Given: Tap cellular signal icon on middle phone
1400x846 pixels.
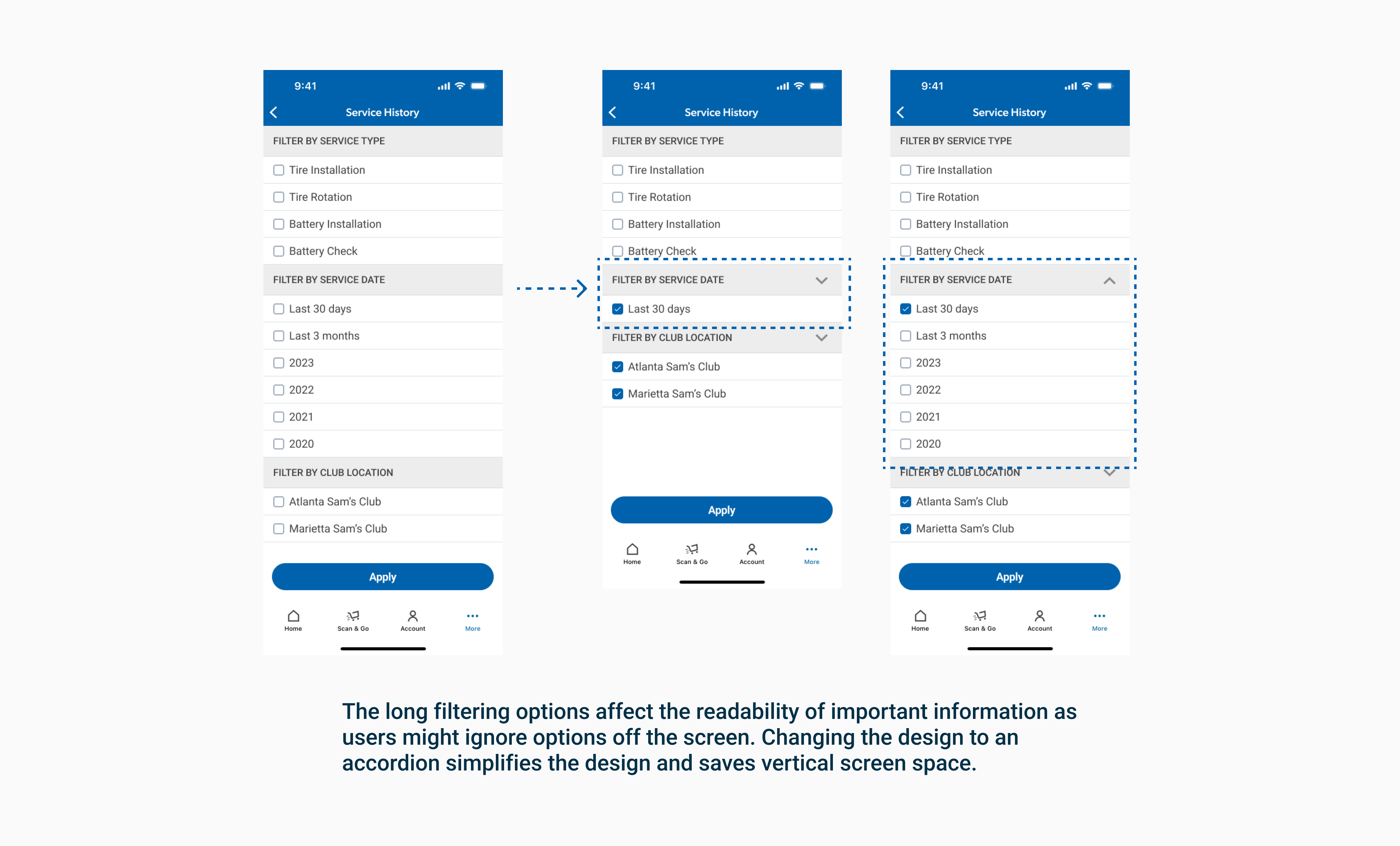Looking at the screenshot, I should (782, 86).
